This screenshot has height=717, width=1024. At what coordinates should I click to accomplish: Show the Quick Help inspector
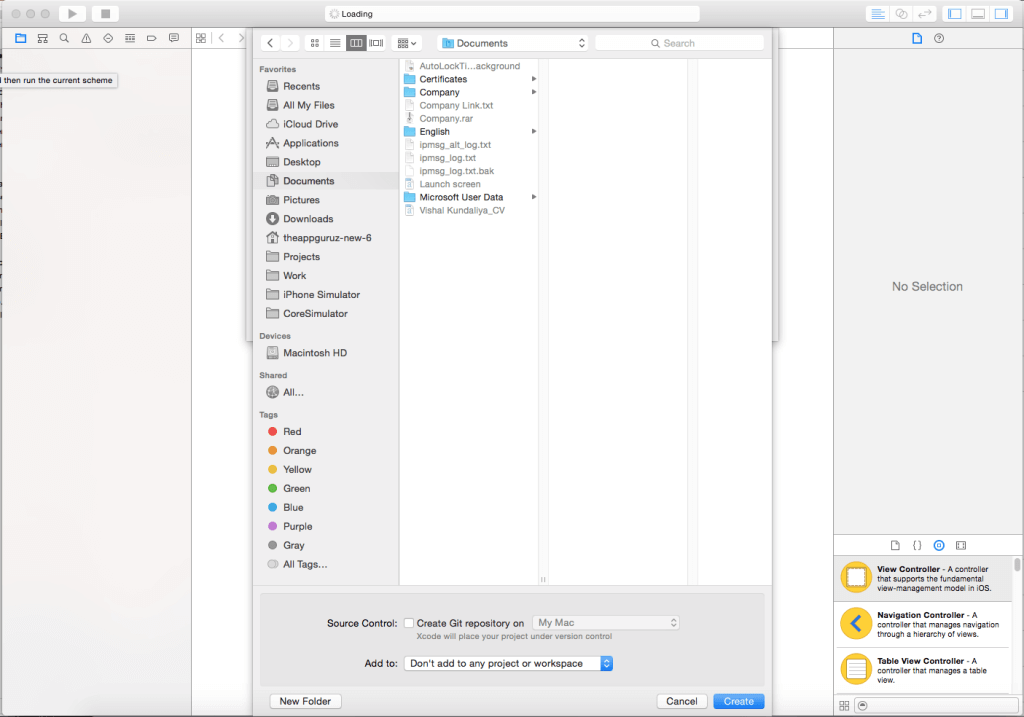click(x=939, y=38)
